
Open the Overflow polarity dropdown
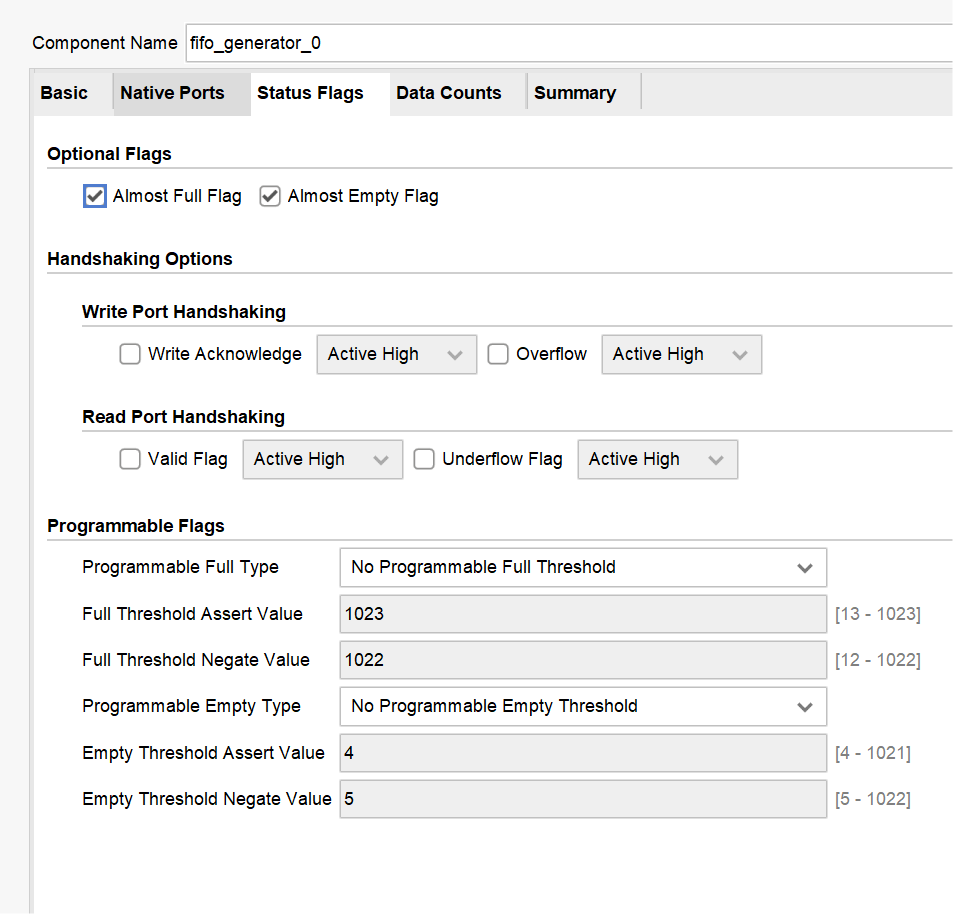(x=681, y=354)
